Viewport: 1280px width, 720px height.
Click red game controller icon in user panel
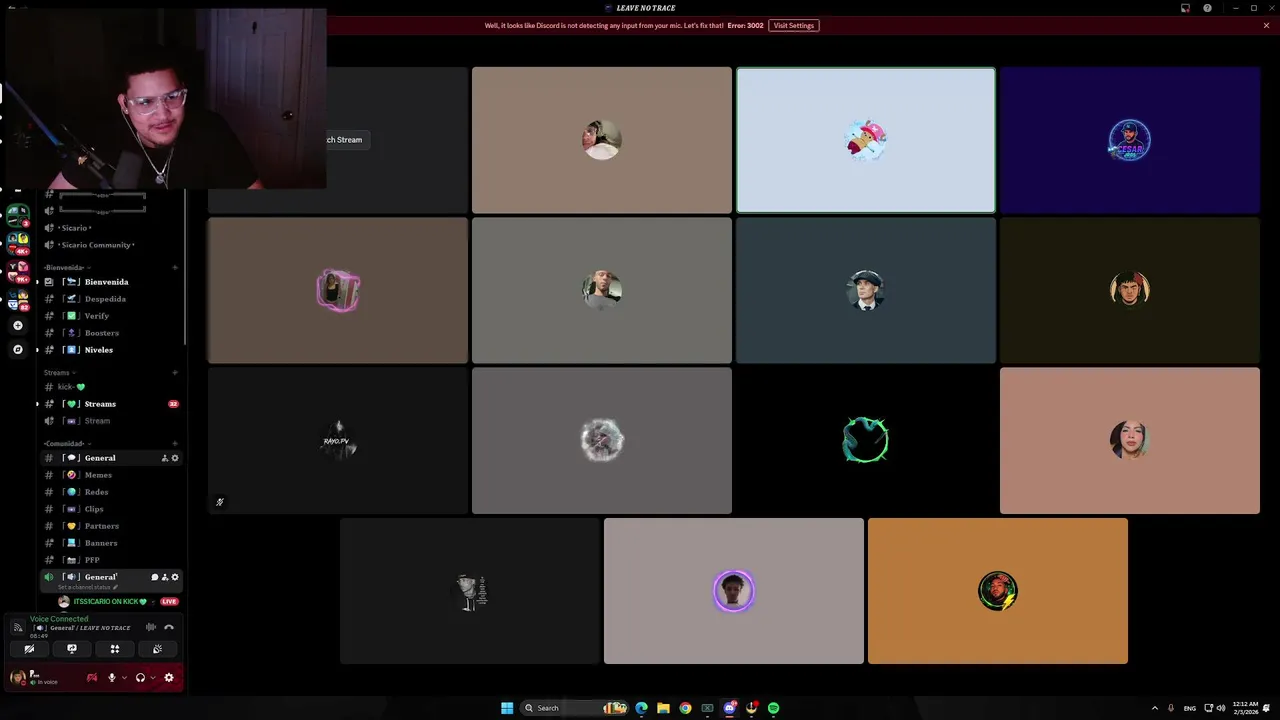(x=92, y=678)
